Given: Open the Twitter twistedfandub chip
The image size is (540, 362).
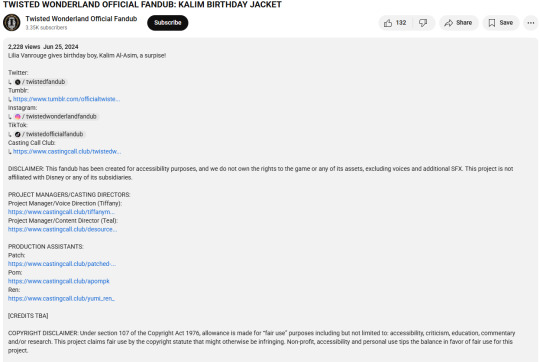Looking at the screenshot, I should (x=40, y=82).
